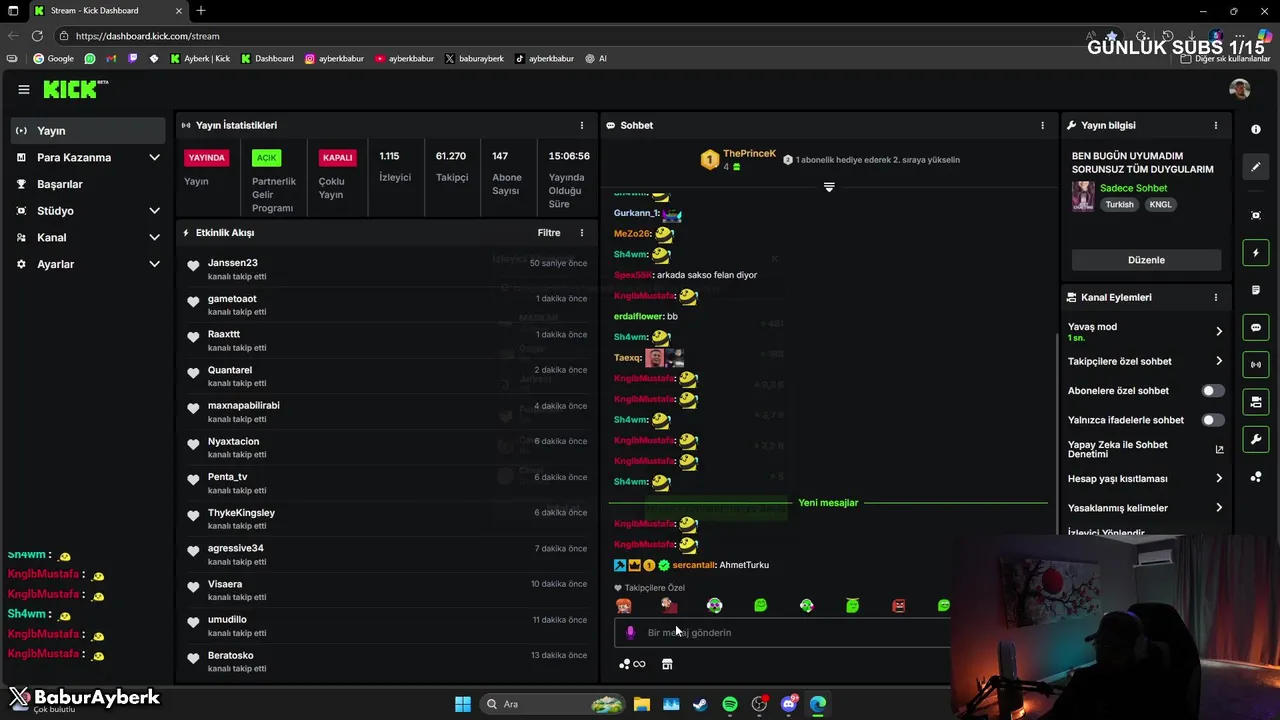Open the Dashboard bookmark
1280x720 pixels.
pyautogui.click(x=267, y=58)
